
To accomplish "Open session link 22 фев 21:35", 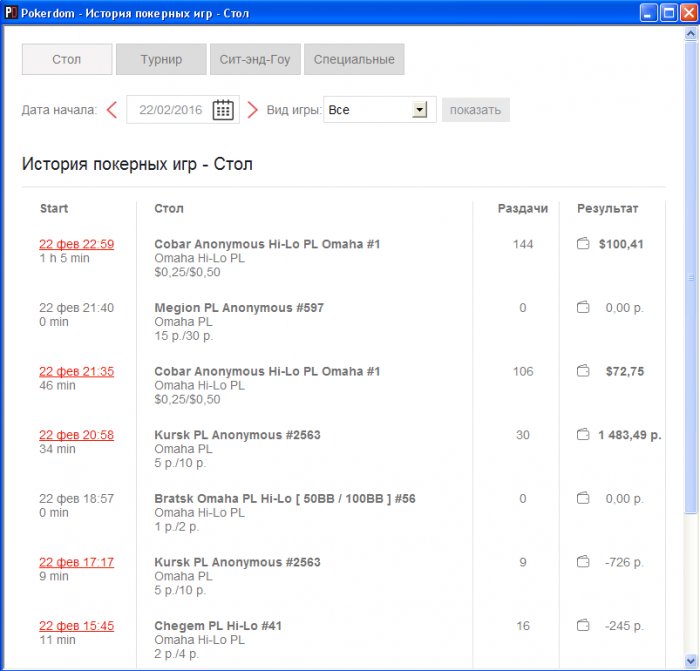I will (76, 371).
